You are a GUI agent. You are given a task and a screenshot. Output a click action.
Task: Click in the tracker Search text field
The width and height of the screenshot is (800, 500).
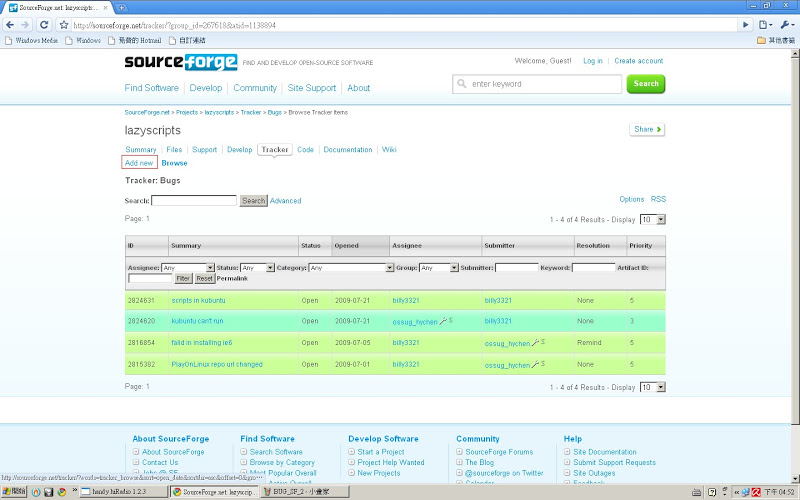point(194,201)
